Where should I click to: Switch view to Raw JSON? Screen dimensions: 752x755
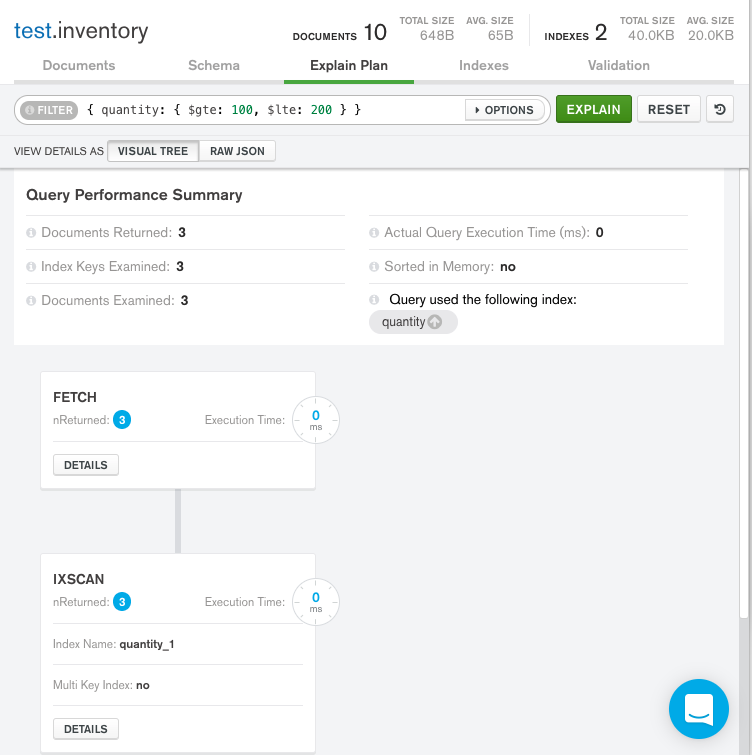point(237,151)
